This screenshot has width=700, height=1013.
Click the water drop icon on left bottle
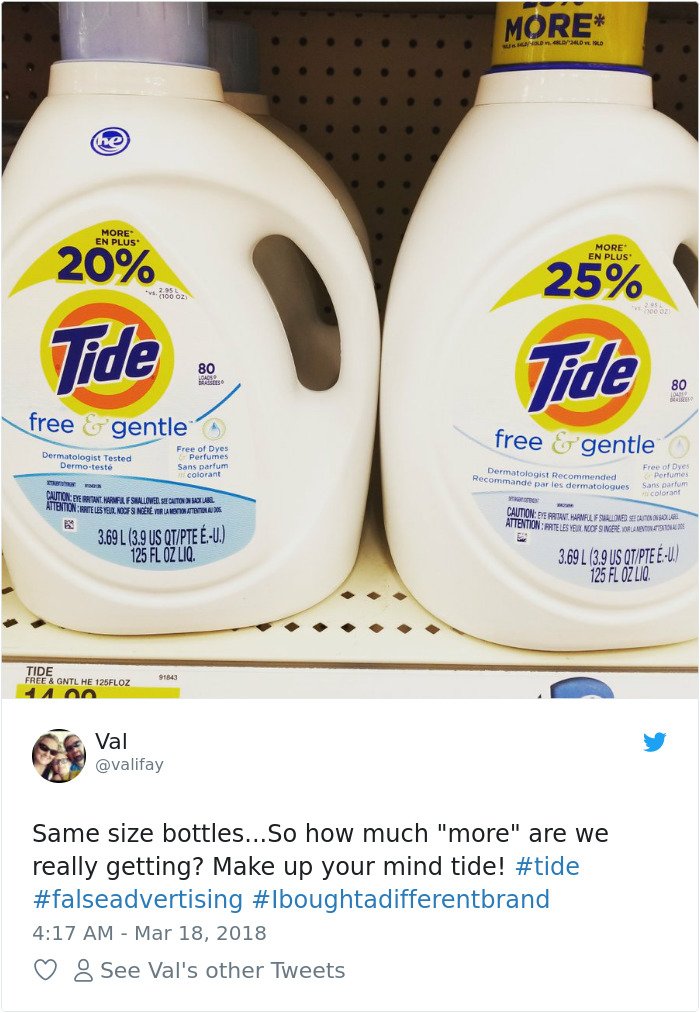click(214, 428)
